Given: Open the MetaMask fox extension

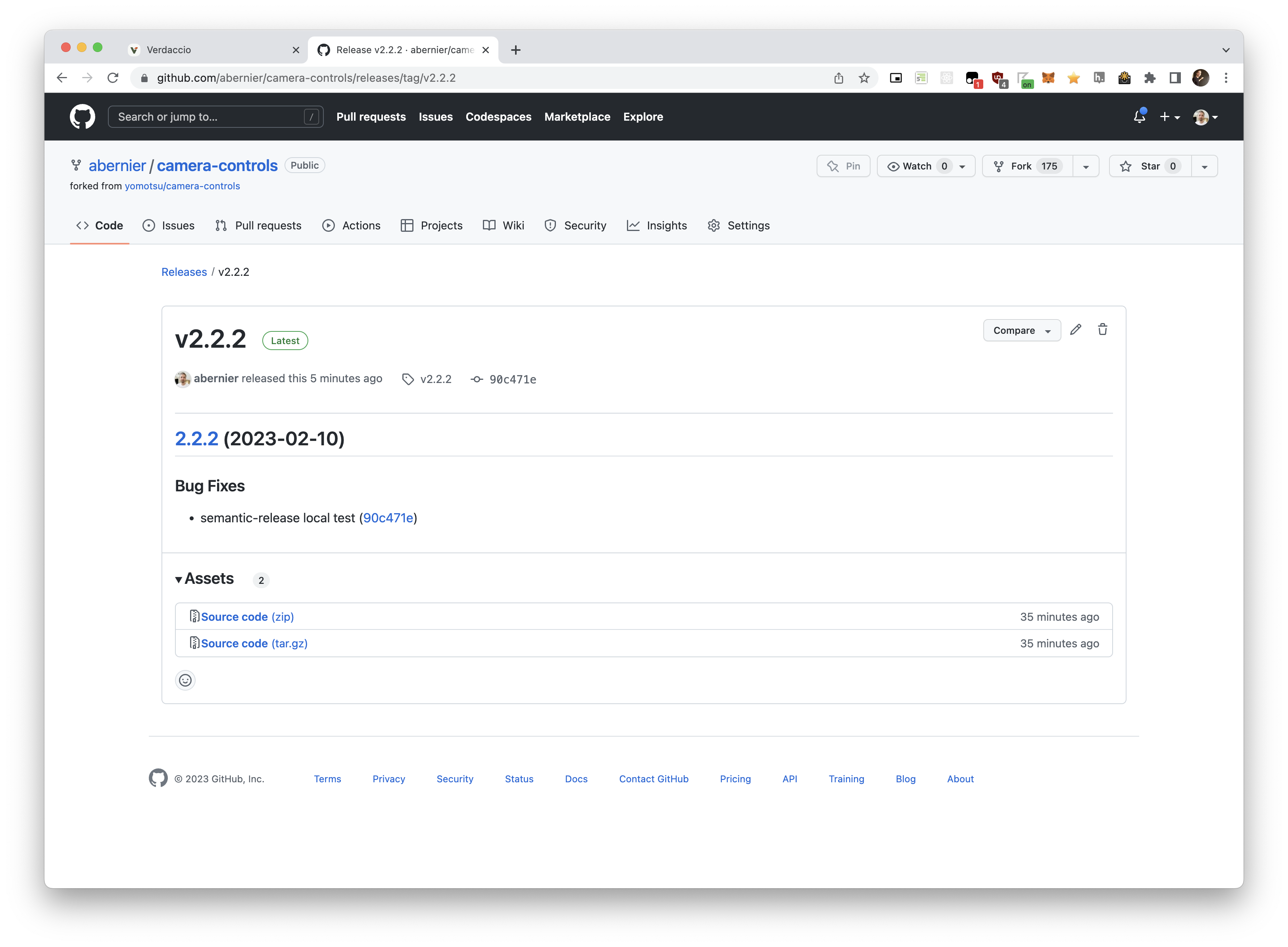Looking at the screenshot, I should click(1048, 78).
